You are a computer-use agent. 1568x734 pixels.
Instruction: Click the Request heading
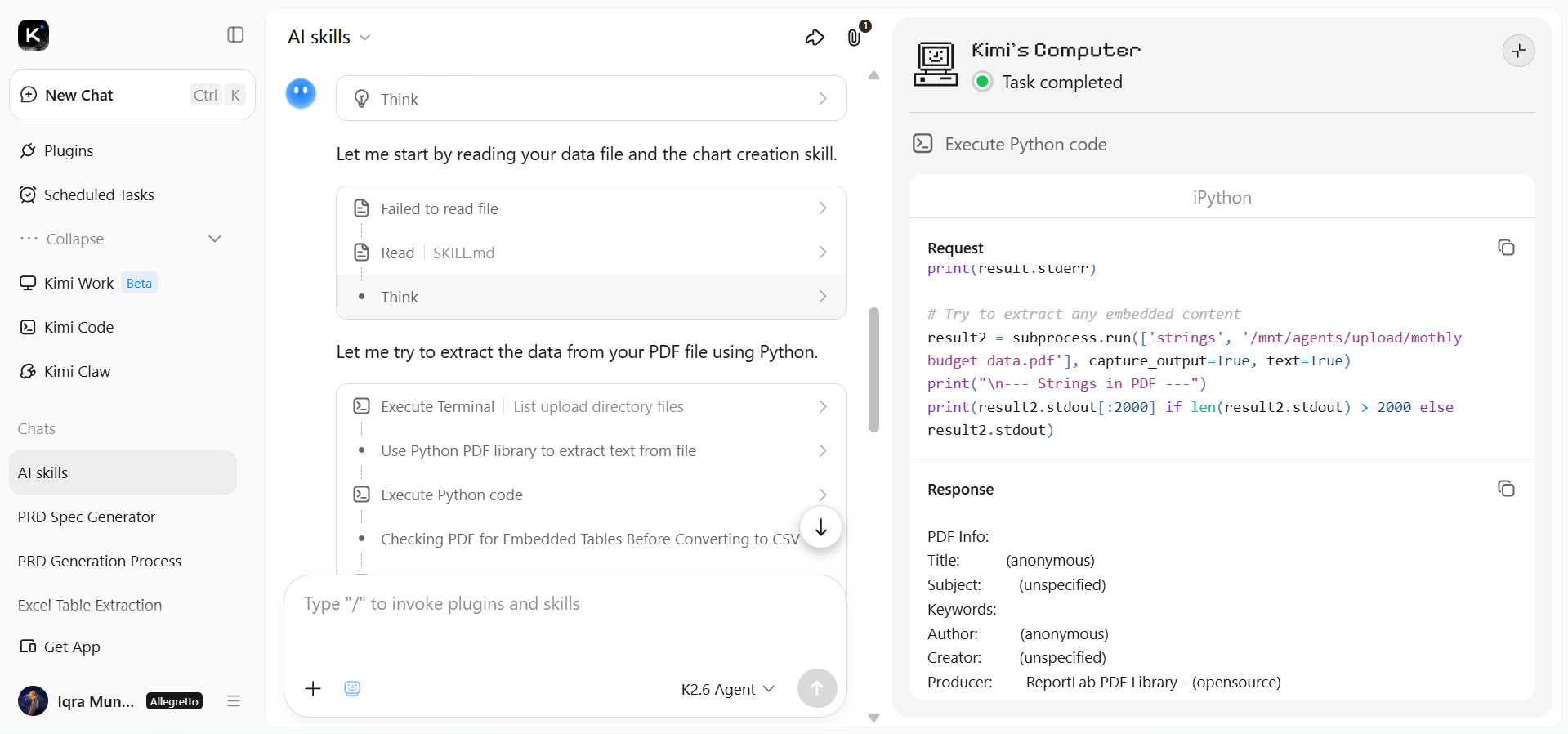[955, 248]
